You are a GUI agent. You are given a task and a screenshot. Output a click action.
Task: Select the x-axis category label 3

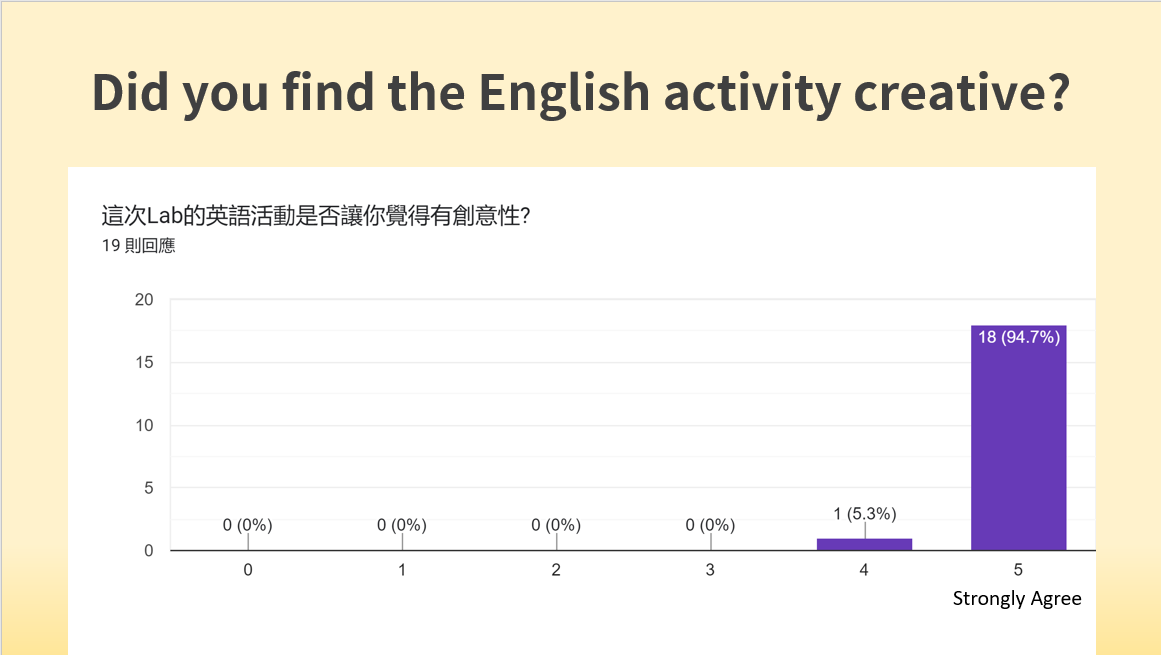pyautogui.click(x=710, y=570)
